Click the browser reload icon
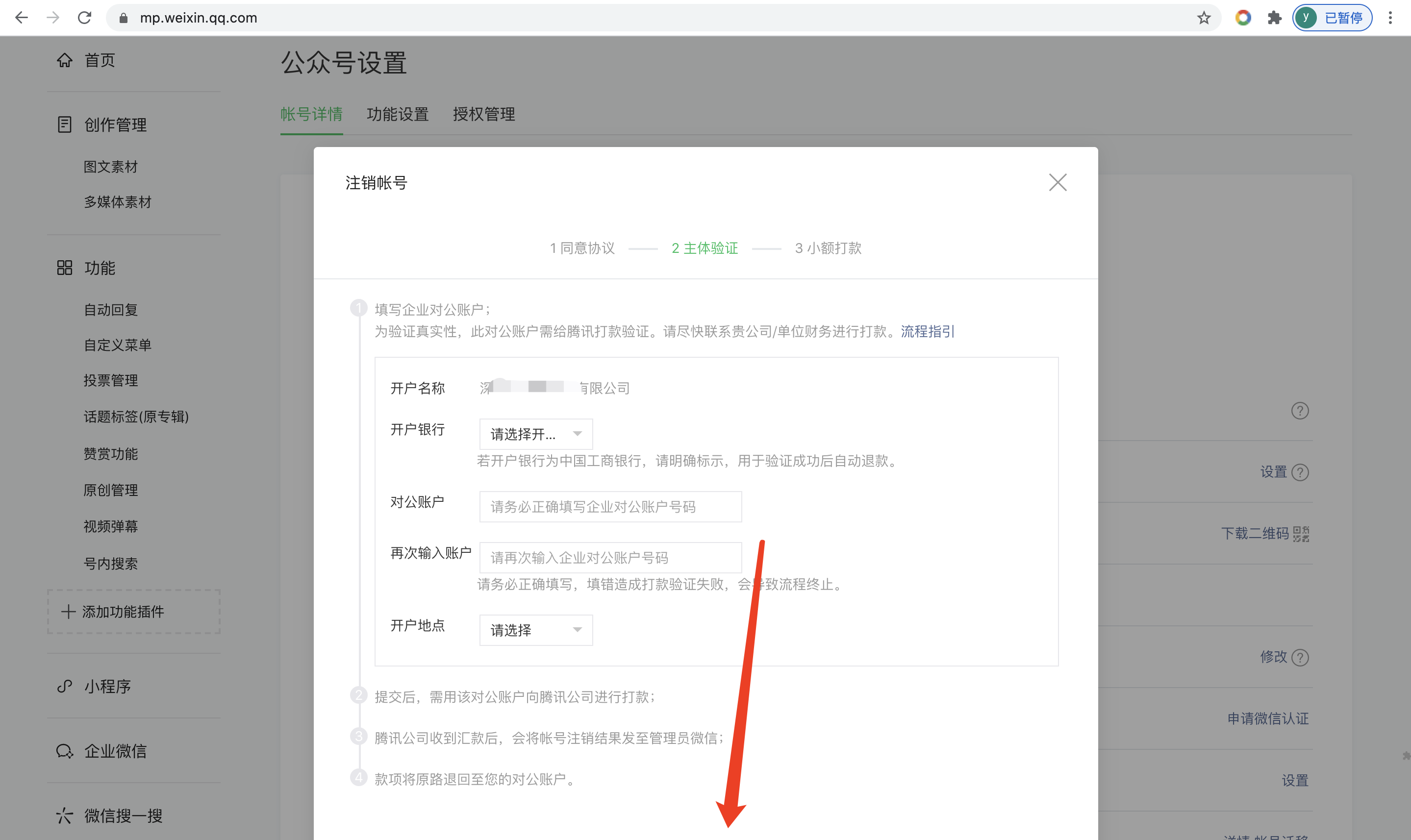The height and width of the screenshot is (840, 1411). coord(84,18)
